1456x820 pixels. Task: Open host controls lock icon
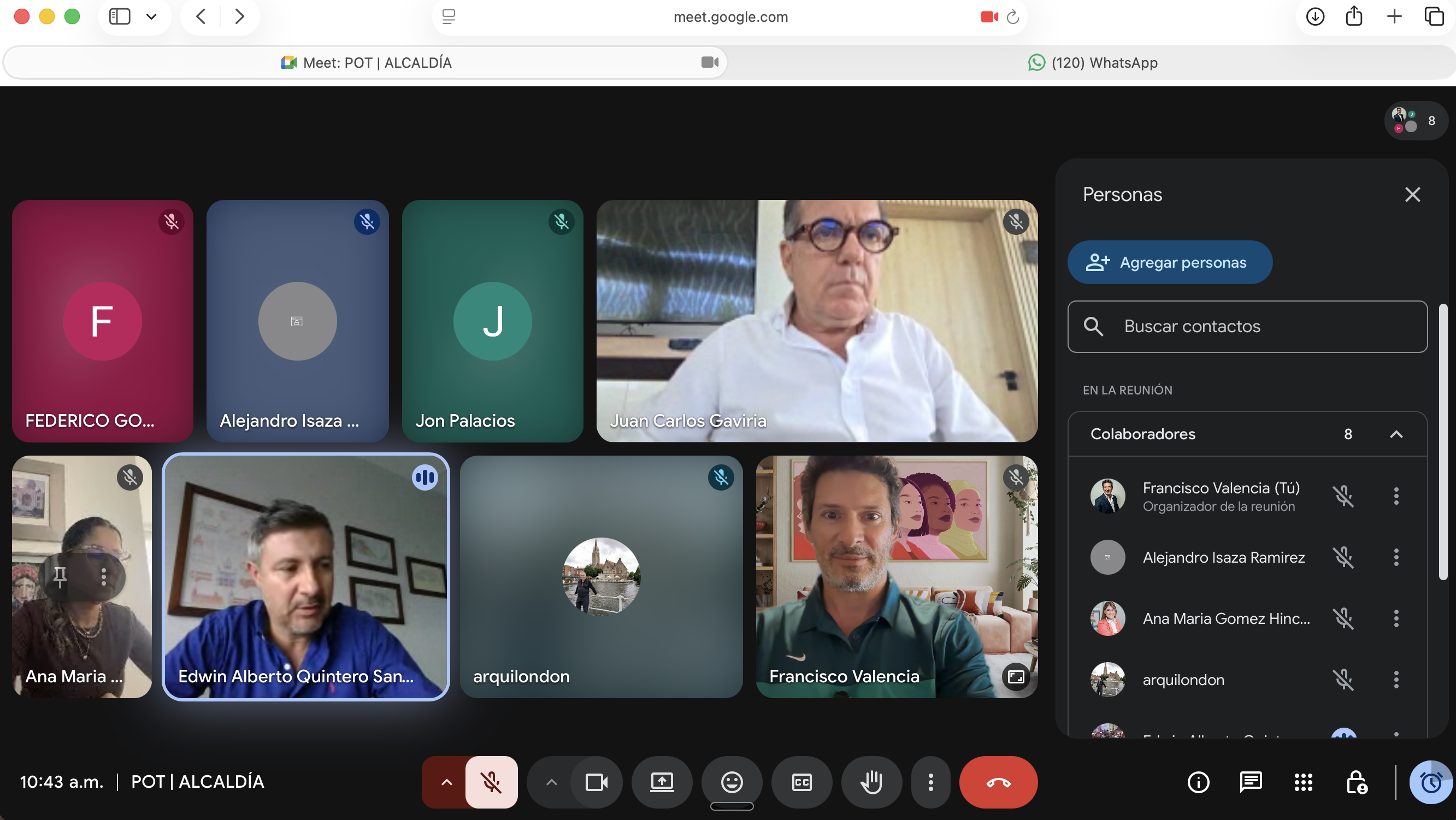(1356, 782)
